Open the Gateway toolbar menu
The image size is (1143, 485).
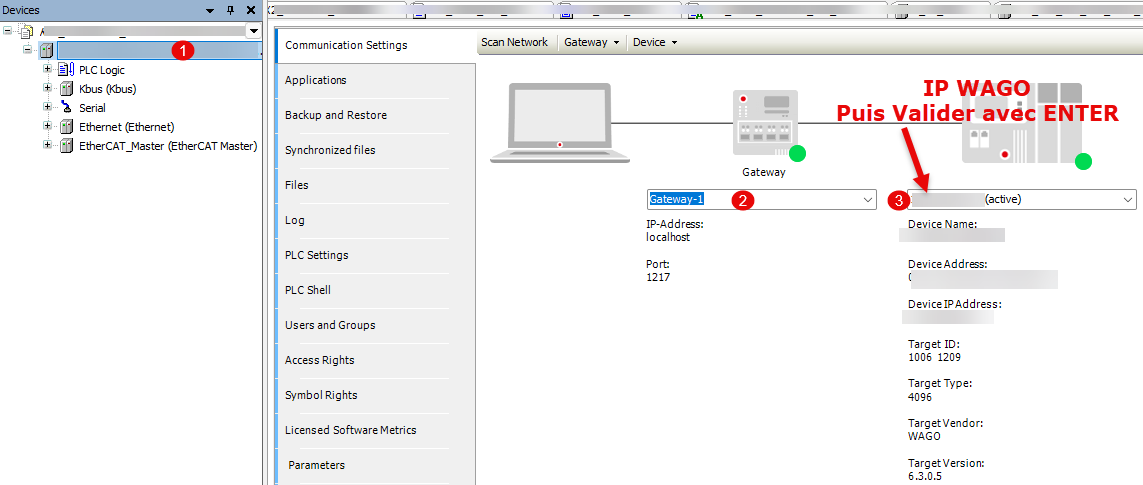(592, 42)
